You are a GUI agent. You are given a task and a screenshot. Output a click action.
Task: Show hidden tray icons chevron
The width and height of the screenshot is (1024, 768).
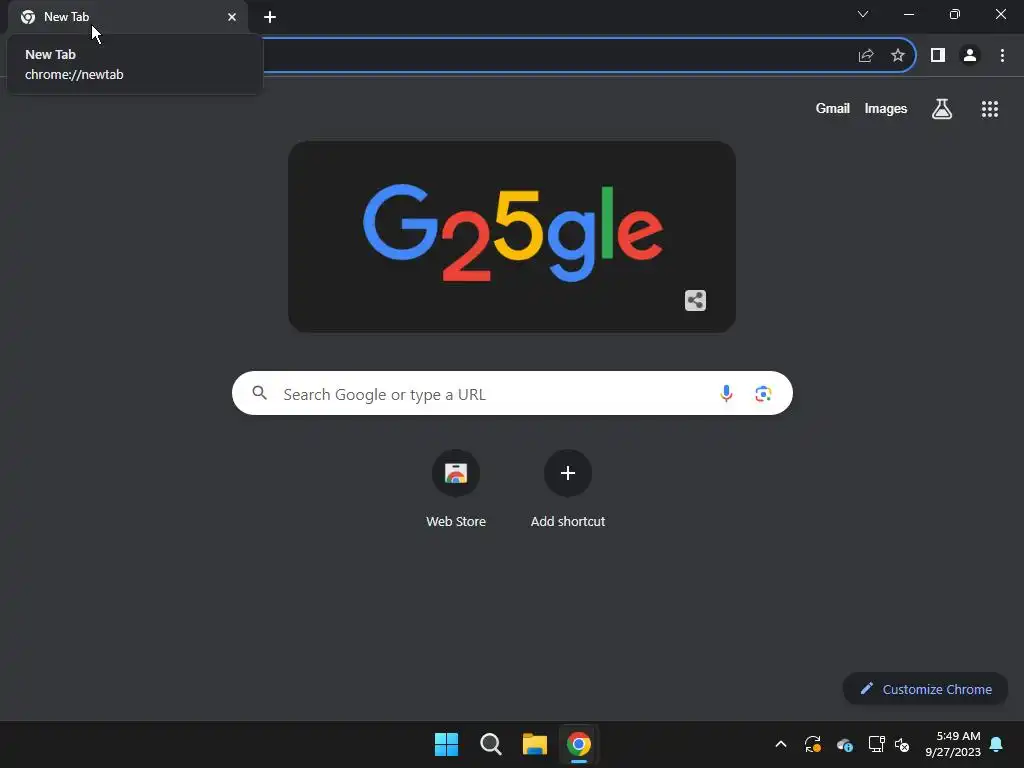pyautogui.click(x=780, y=744)
